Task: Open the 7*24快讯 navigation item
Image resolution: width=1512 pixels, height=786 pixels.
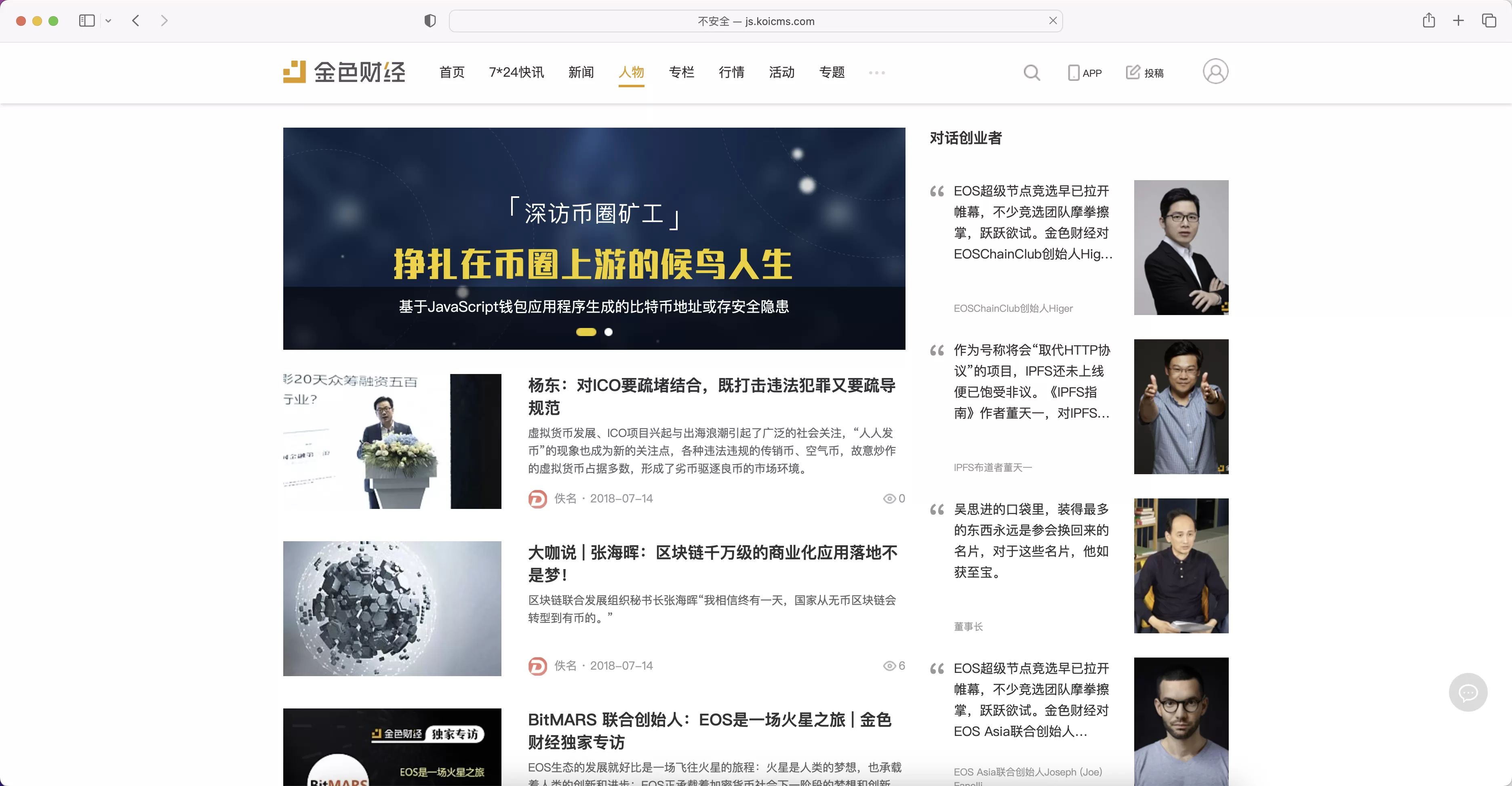Action: pyautogui.click(x=516, y=72)
